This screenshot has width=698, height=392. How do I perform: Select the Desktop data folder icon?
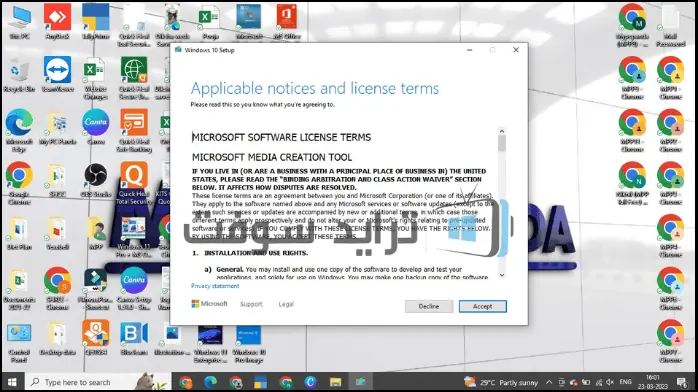[57, 338]
